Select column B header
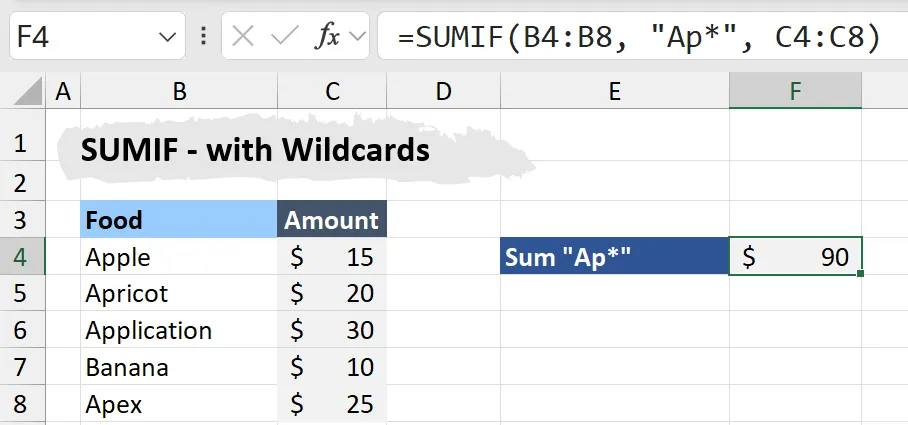The height and width of the screenshot is (425, 908). [x=179, y=92]
